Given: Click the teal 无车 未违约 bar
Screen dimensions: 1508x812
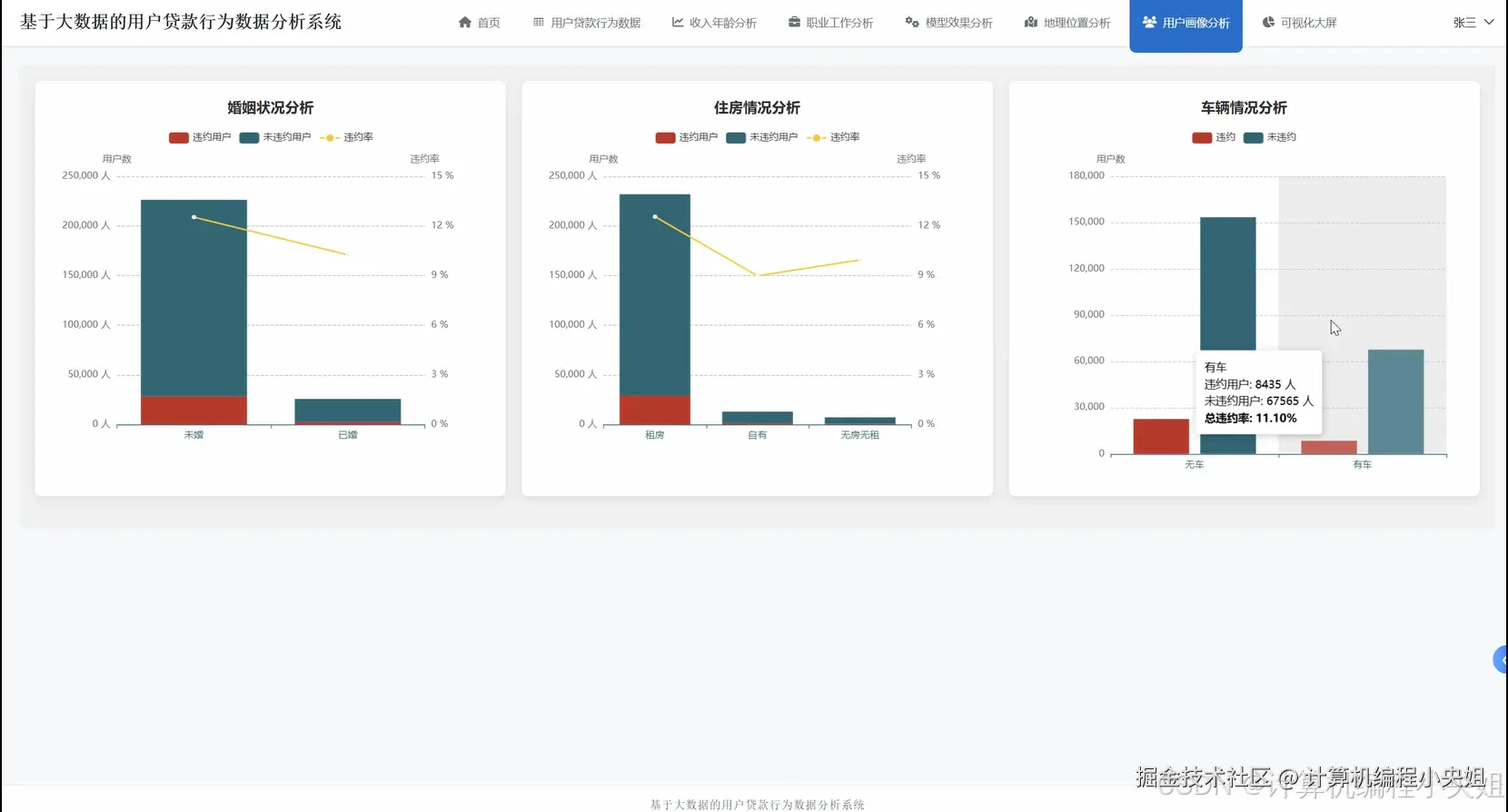Looking at the screenshot, I should coord(1228,283).
